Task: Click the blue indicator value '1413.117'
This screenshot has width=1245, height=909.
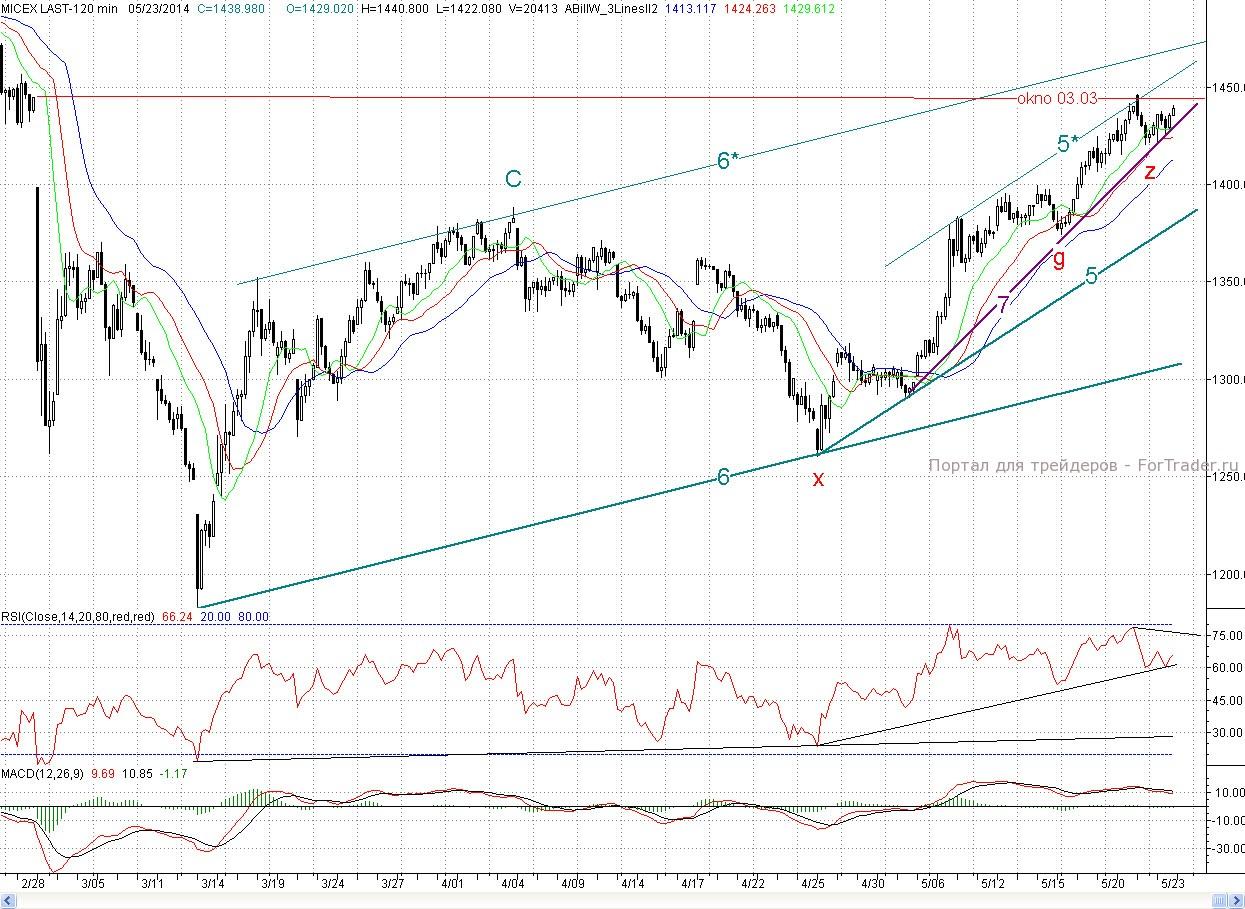Action: click(689, 8)
